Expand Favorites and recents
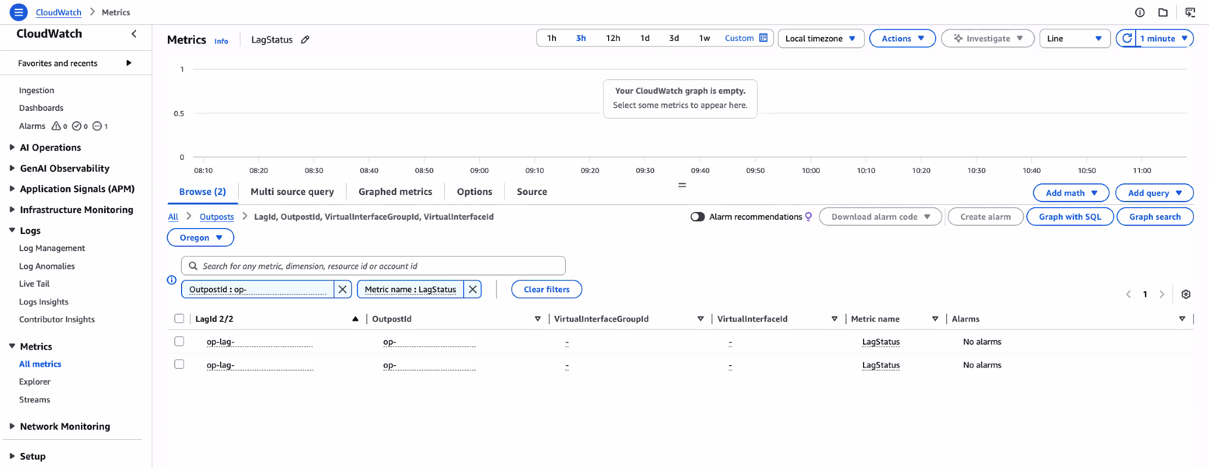Image resolution: width=1209 pixels, height=468 pixels. tap(128, 63)
